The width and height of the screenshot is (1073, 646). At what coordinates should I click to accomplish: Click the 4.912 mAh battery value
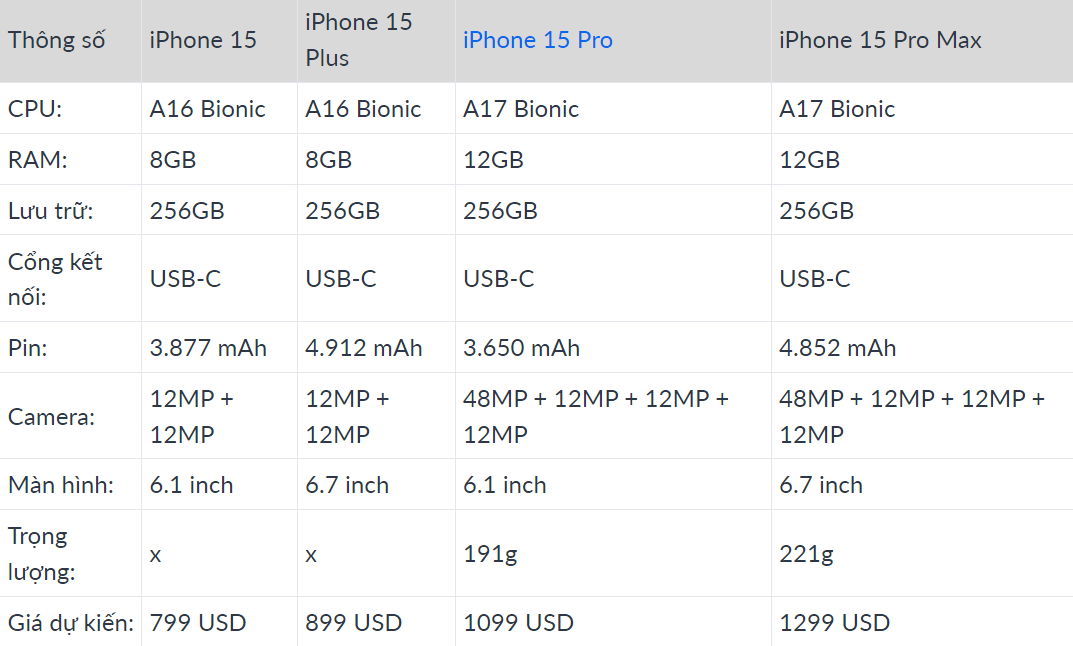(x=364, y=348)
